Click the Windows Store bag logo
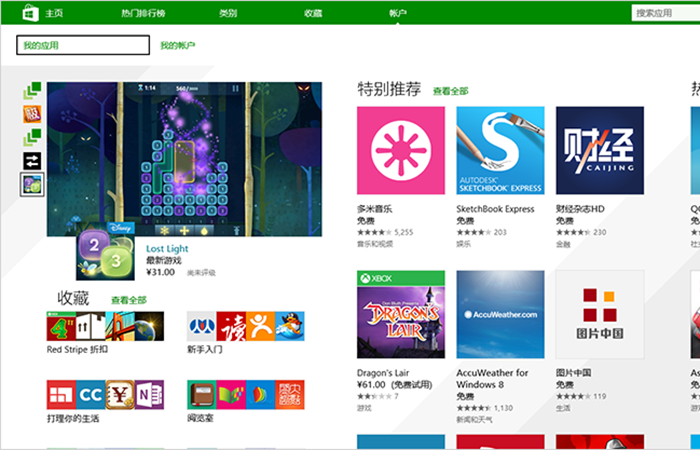 pyautogui.click(x=30, y=13)
